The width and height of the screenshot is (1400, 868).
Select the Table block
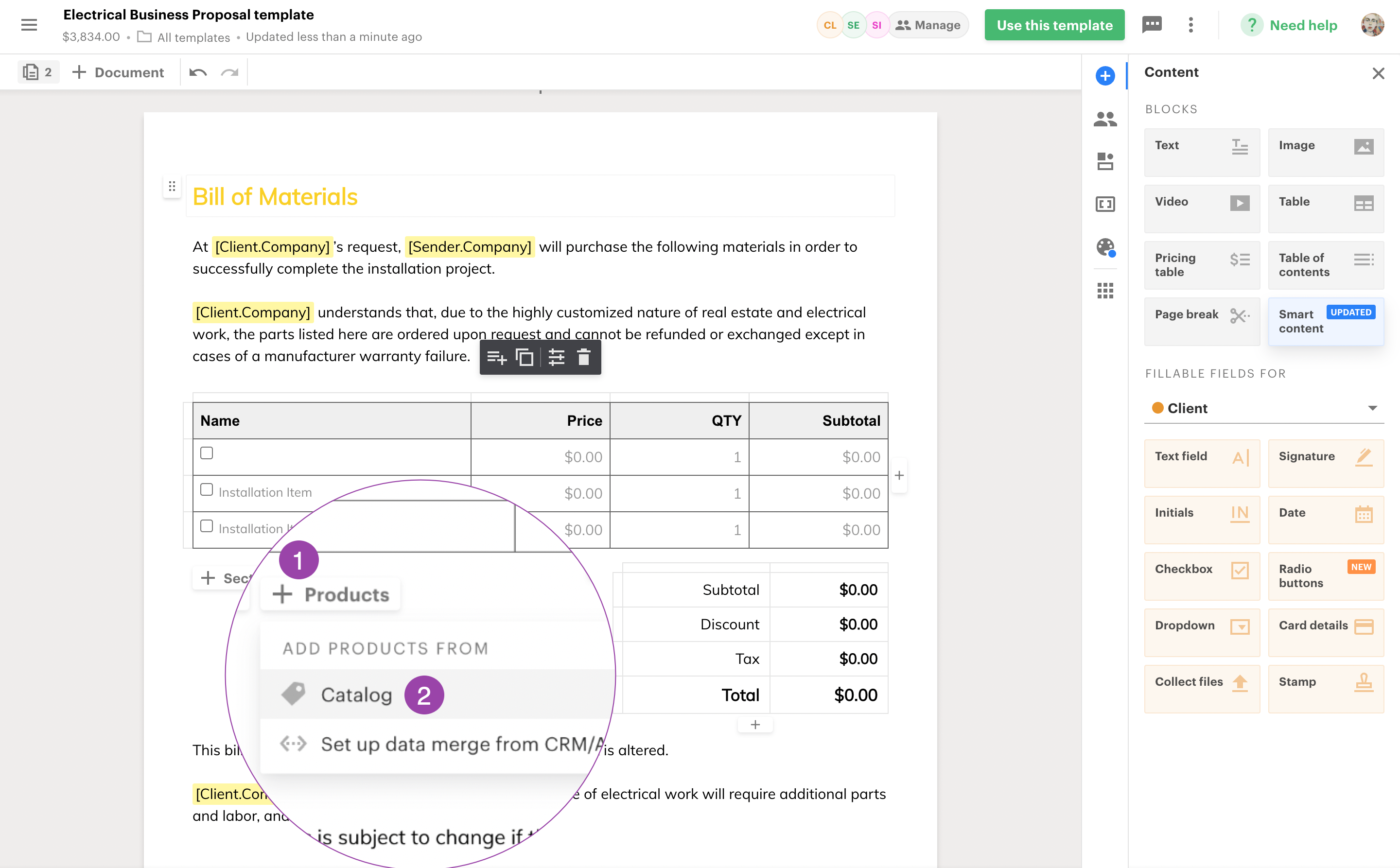tap(1326, 208)
